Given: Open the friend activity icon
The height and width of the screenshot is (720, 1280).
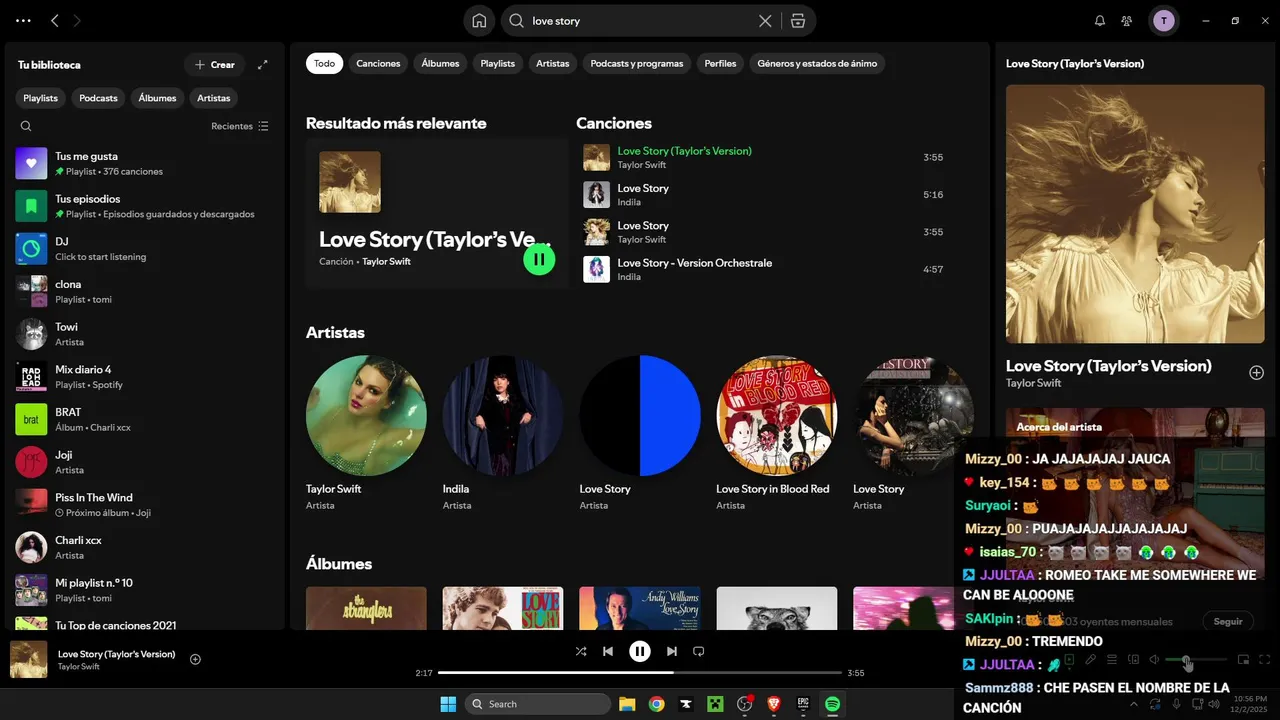Looking at the screenshot, I should pos(1127,20).
